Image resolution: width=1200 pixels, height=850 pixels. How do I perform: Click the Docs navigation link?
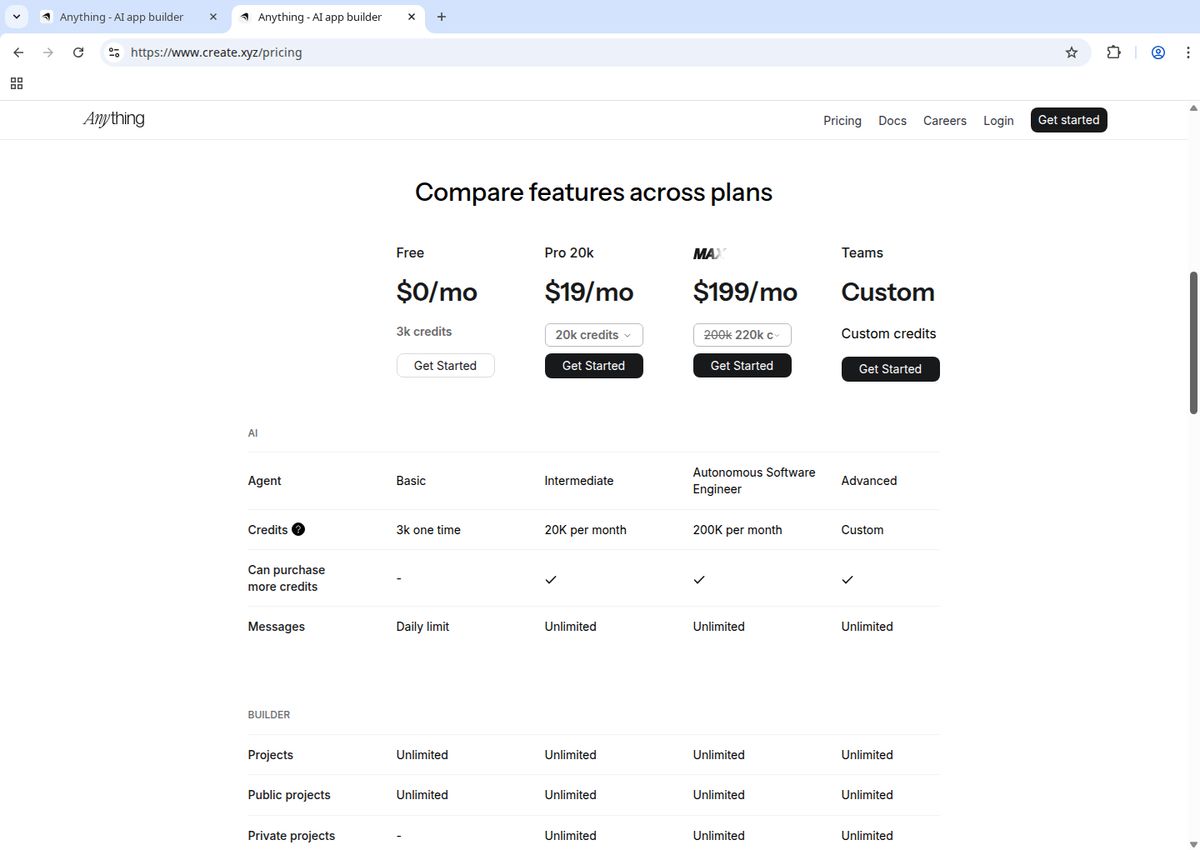(x=892, y=120)
